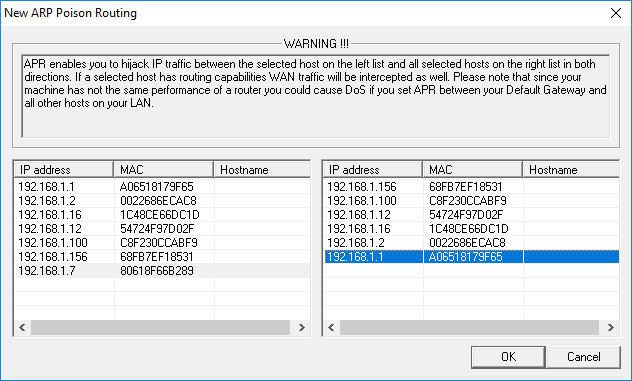Click the Cancel button
Viewport: 632px width, 381px height.
[x=583, y=357]
